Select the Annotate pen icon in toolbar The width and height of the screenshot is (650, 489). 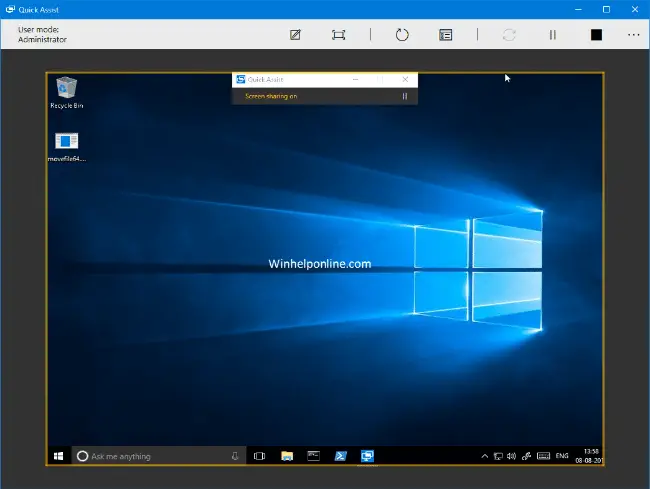point(295,35)
